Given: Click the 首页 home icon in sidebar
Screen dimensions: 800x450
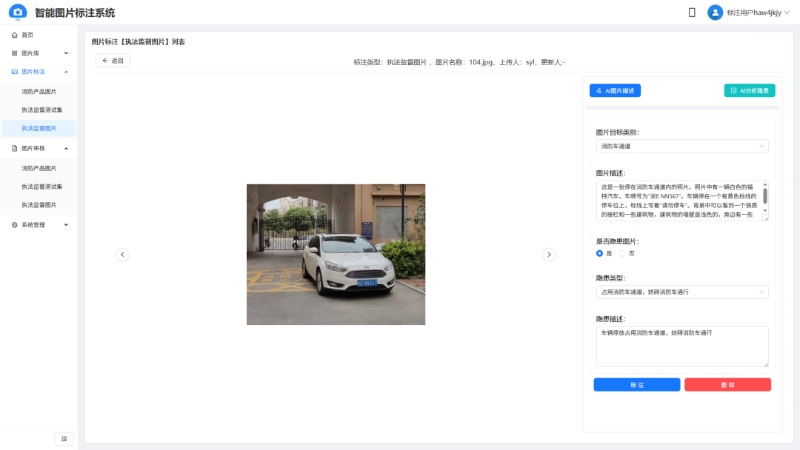Looking at the screenshot, I should 14,35.
